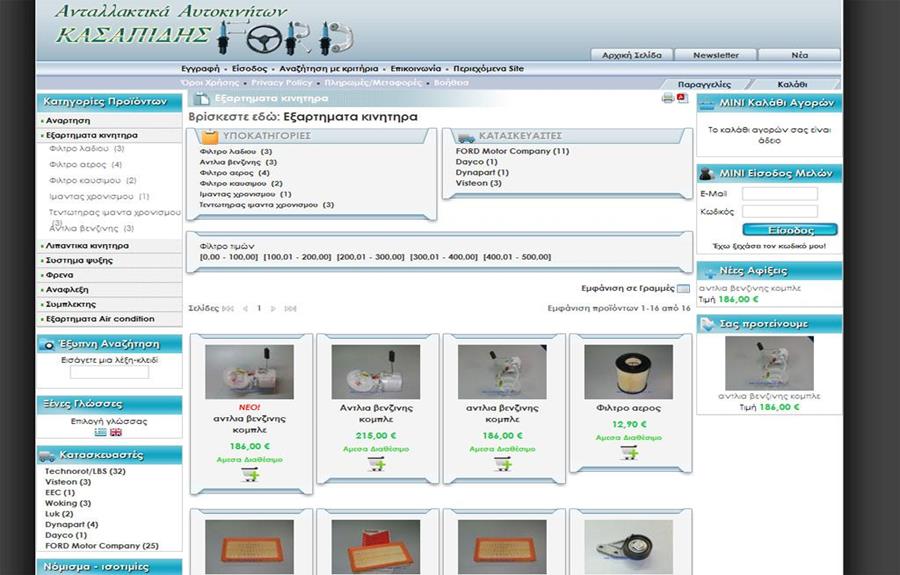The width and height of the screenshot is (900, 575).
Task: Click the smart search keyword field
Action: pos(109,372)
